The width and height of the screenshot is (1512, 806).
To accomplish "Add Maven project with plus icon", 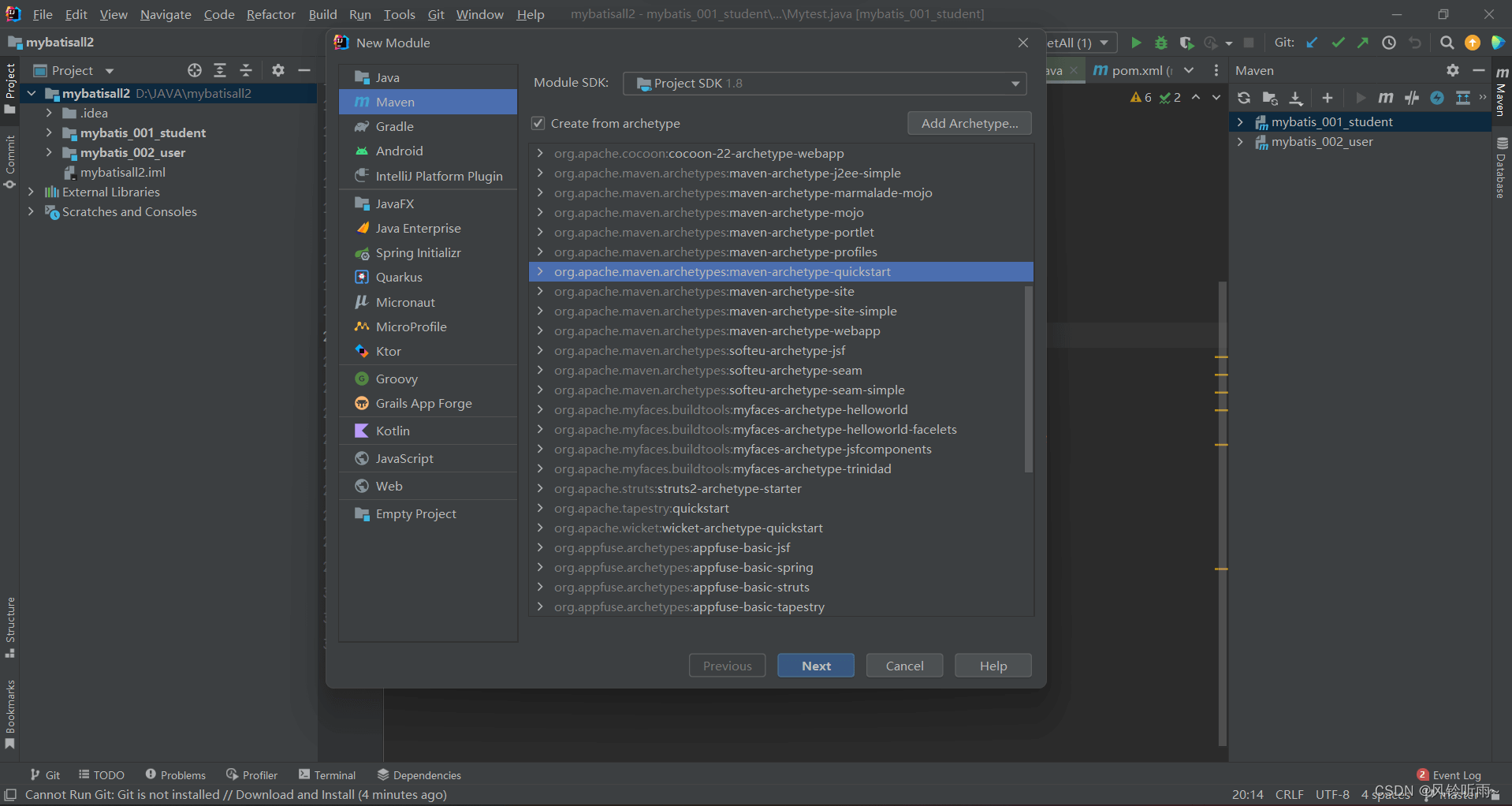I will pyautogui.click(x=1328, y=98).
